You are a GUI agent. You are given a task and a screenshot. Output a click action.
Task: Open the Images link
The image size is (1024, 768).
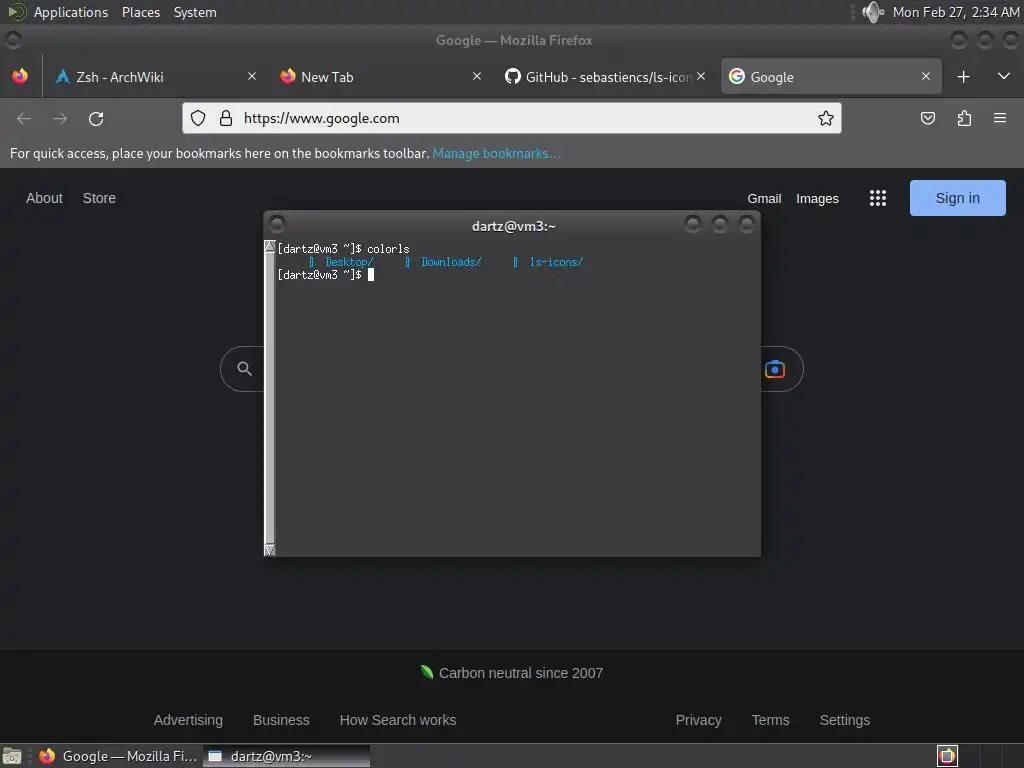pyautogui.click(x=817, y=199)
